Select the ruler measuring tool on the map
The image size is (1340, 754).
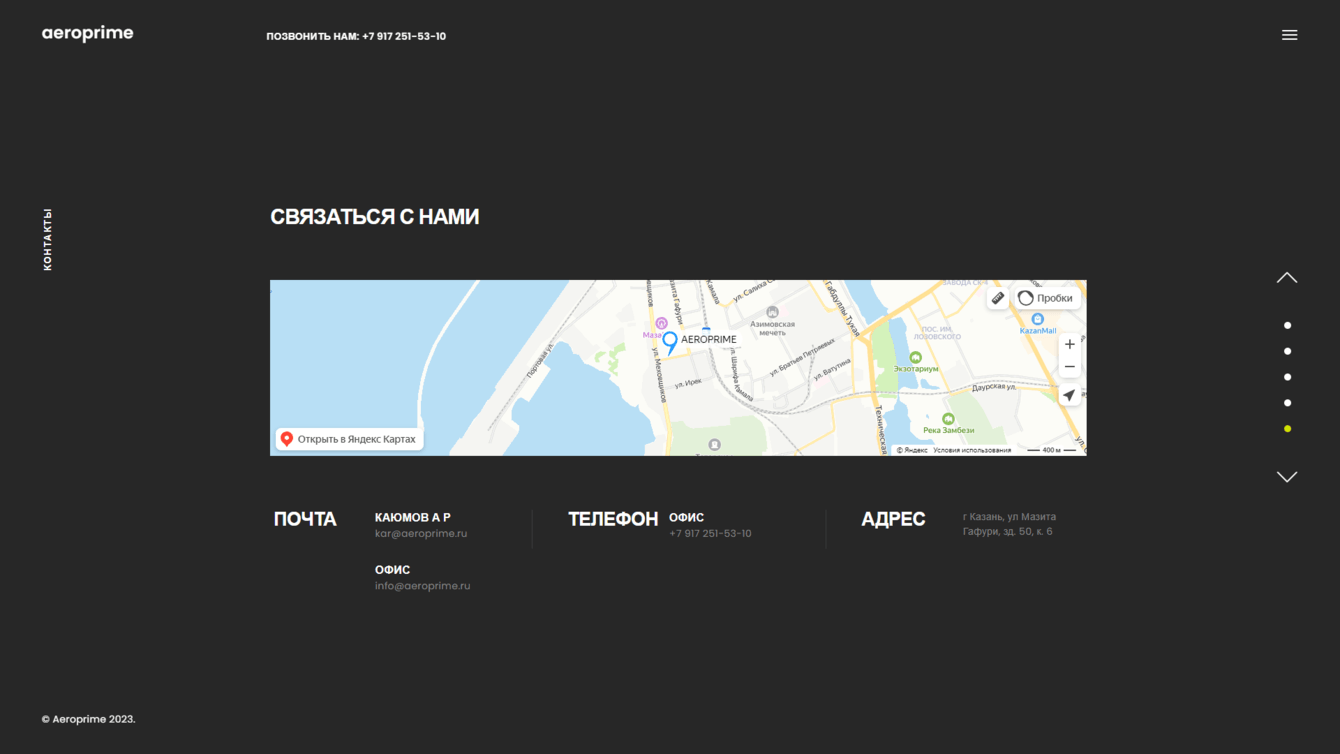coord(998,298)
